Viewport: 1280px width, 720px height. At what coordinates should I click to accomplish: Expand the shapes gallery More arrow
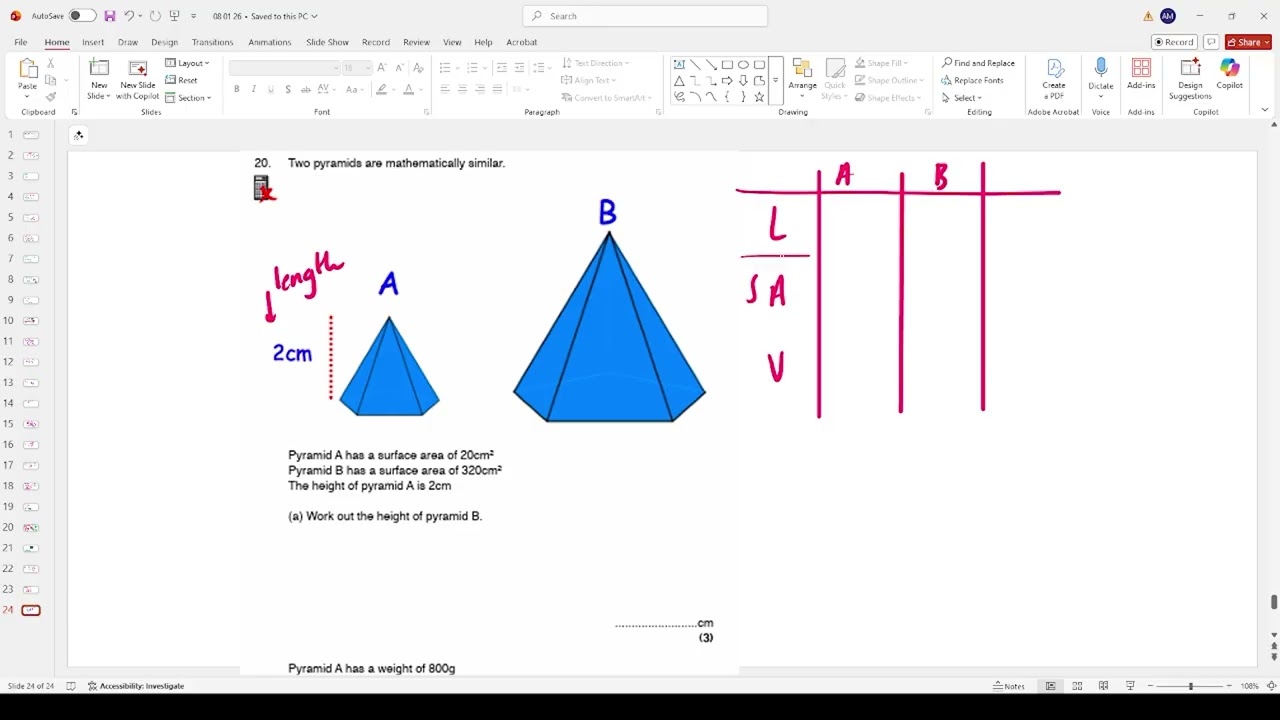click(x=776, y=81)
